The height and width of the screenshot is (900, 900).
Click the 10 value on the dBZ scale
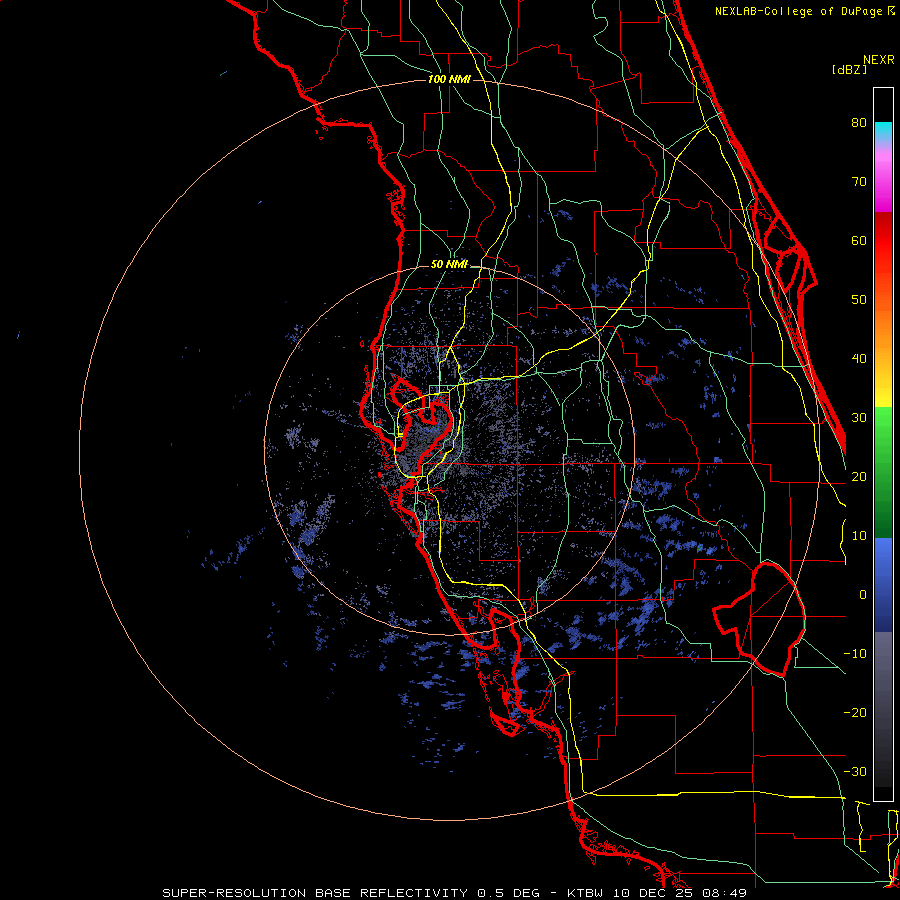tap(859, 536)
